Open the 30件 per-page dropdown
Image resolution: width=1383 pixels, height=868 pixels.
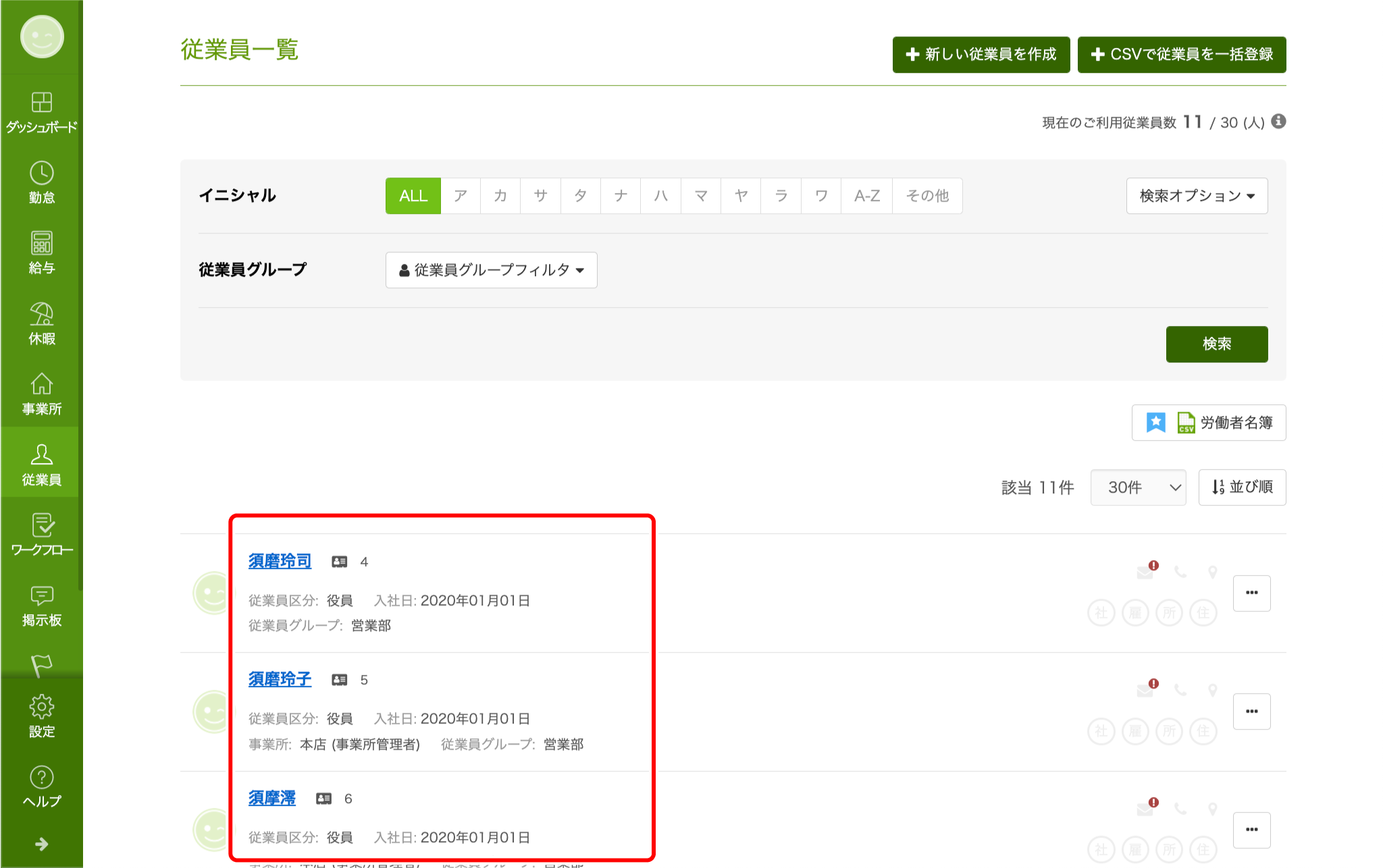[1138, 487]
